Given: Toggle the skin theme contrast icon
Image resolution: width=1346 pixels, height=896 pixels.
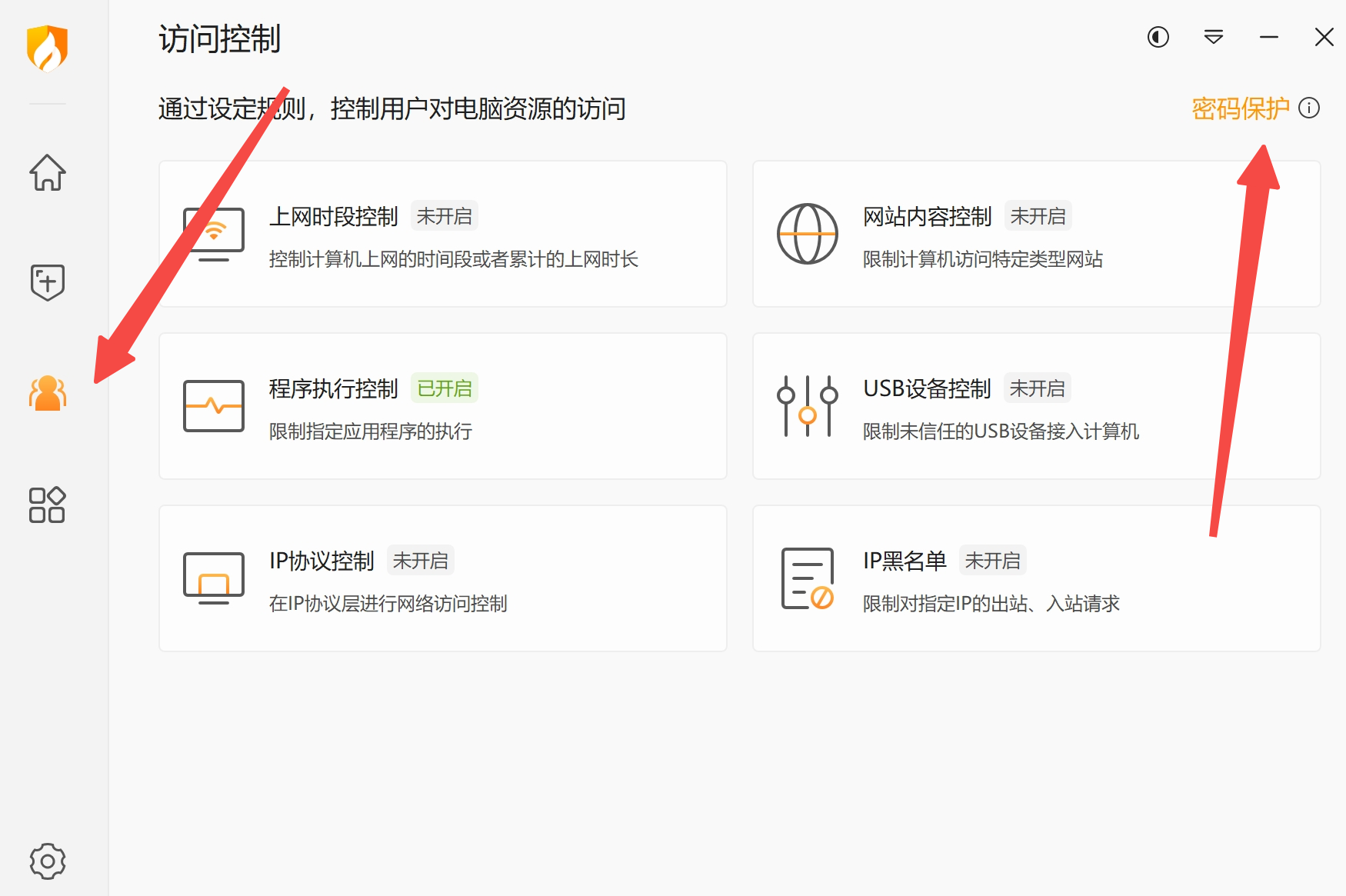Looking at the screenshot, I should click(x=1158, y=37).
